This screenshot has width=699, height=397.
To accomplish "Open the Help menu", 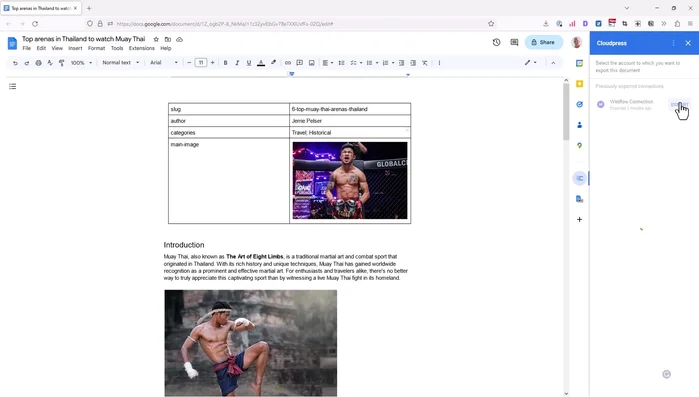I will (166, 48).
